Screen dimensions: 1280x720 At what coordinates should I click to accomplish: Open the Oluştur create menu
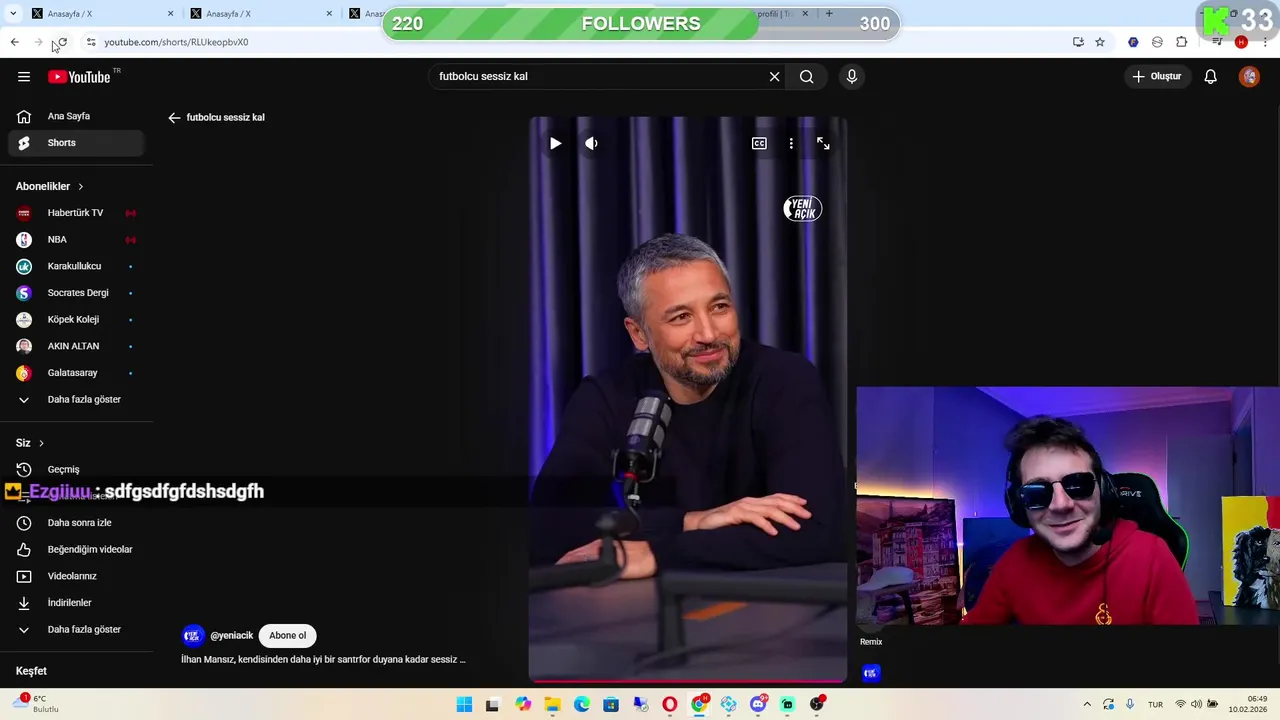tap(1157, 76)
